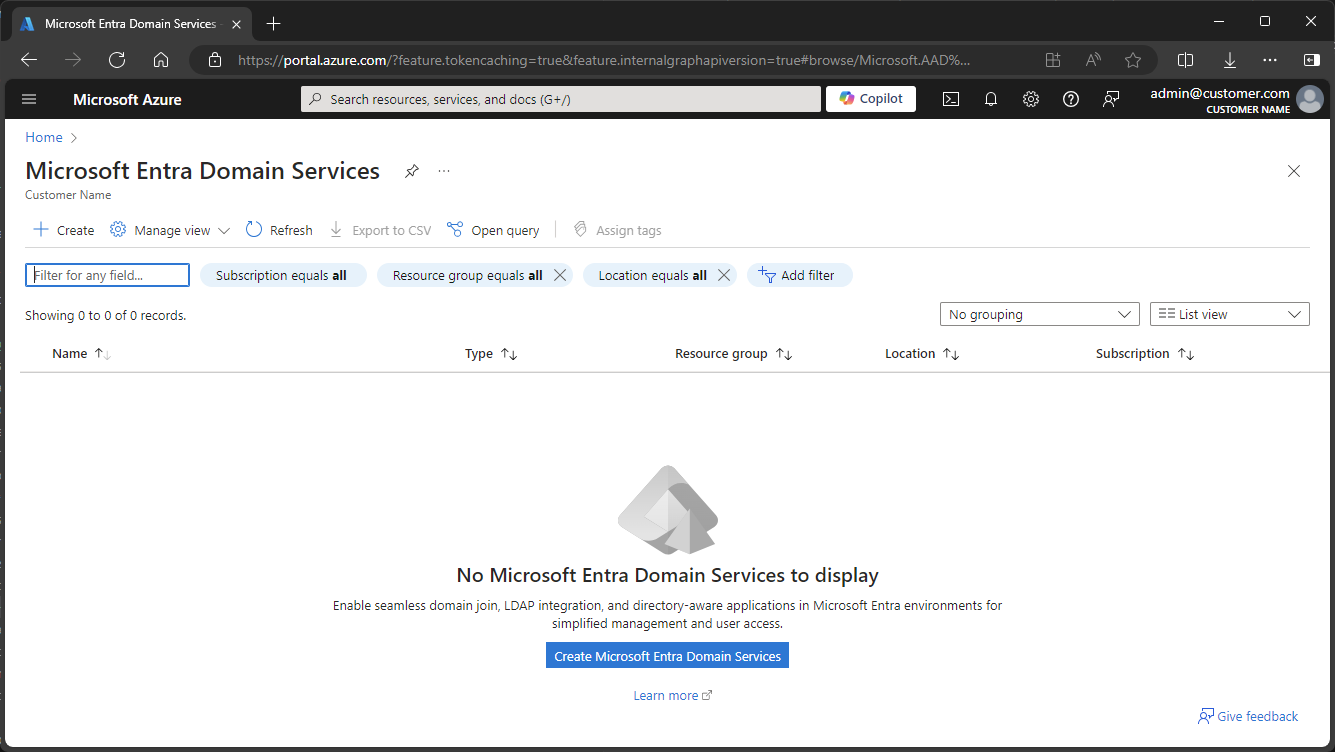Click the browser address bar URL
The width and height of the screenshot is (1335, 752).
(x=603, y=60)
